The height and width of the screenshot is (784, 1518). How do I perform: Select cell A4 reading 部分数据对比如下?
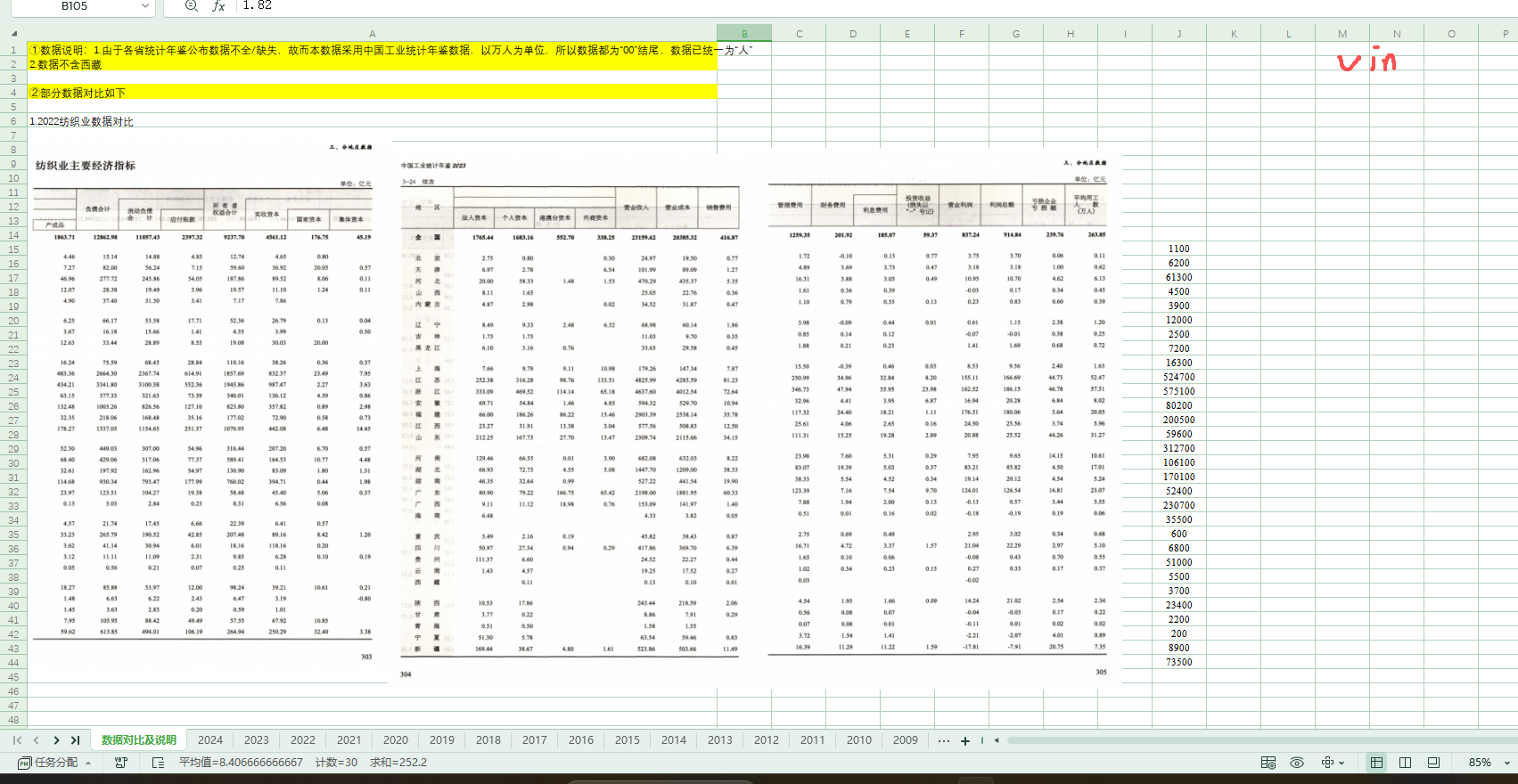point(373,93)
